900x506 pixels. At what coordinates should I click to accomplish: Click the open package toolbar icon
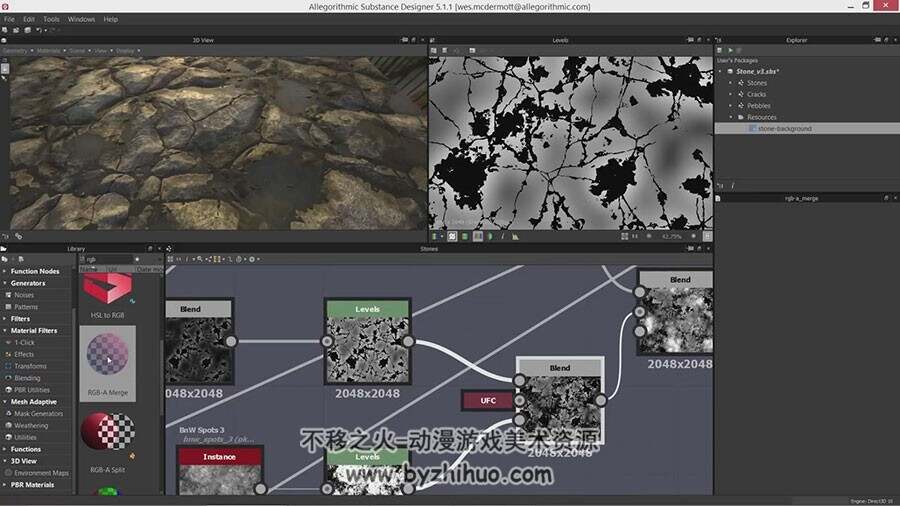tap(16, 30)
